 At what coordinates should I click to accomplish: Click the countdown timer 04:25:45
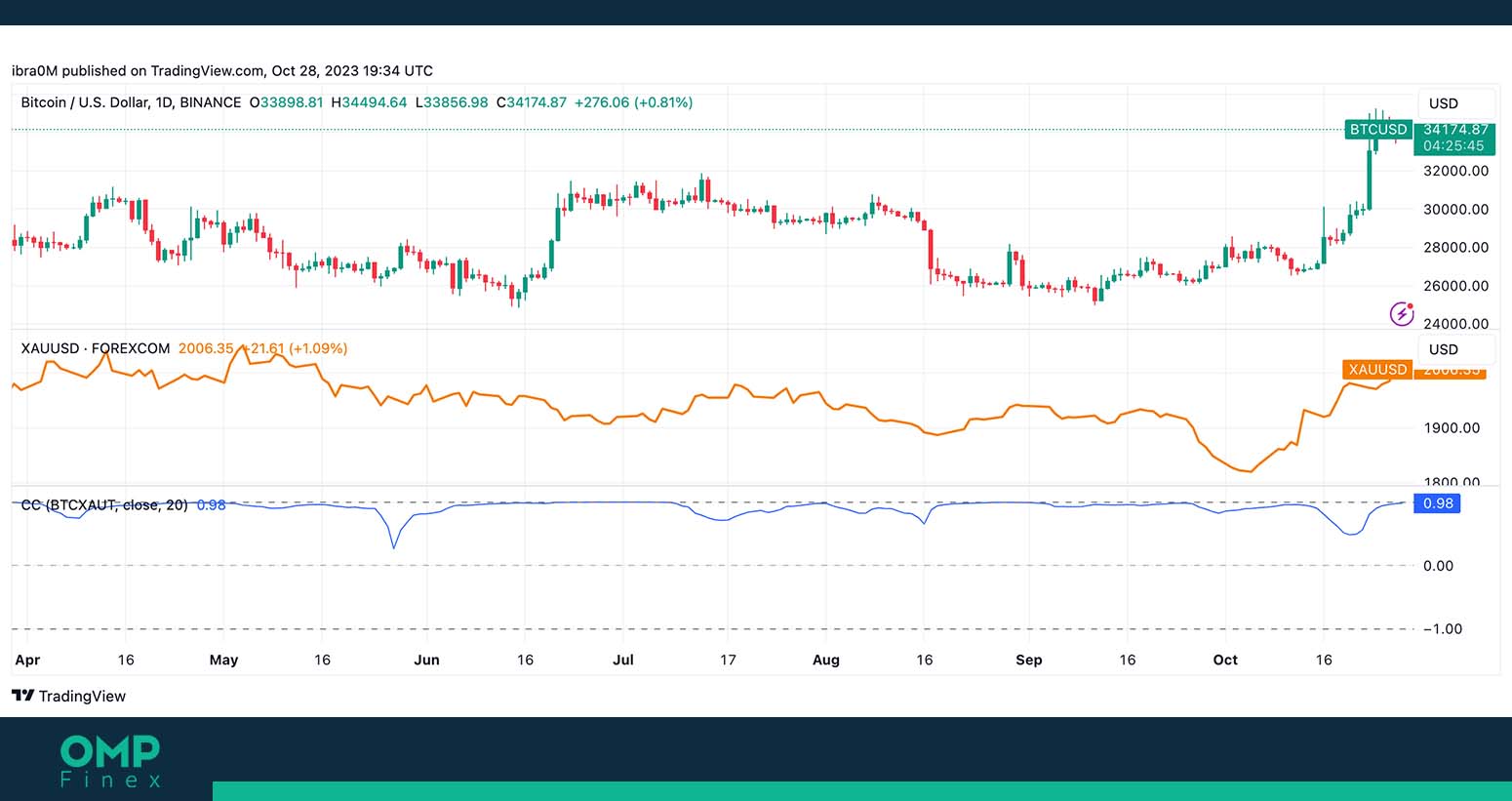point(1453,146)
